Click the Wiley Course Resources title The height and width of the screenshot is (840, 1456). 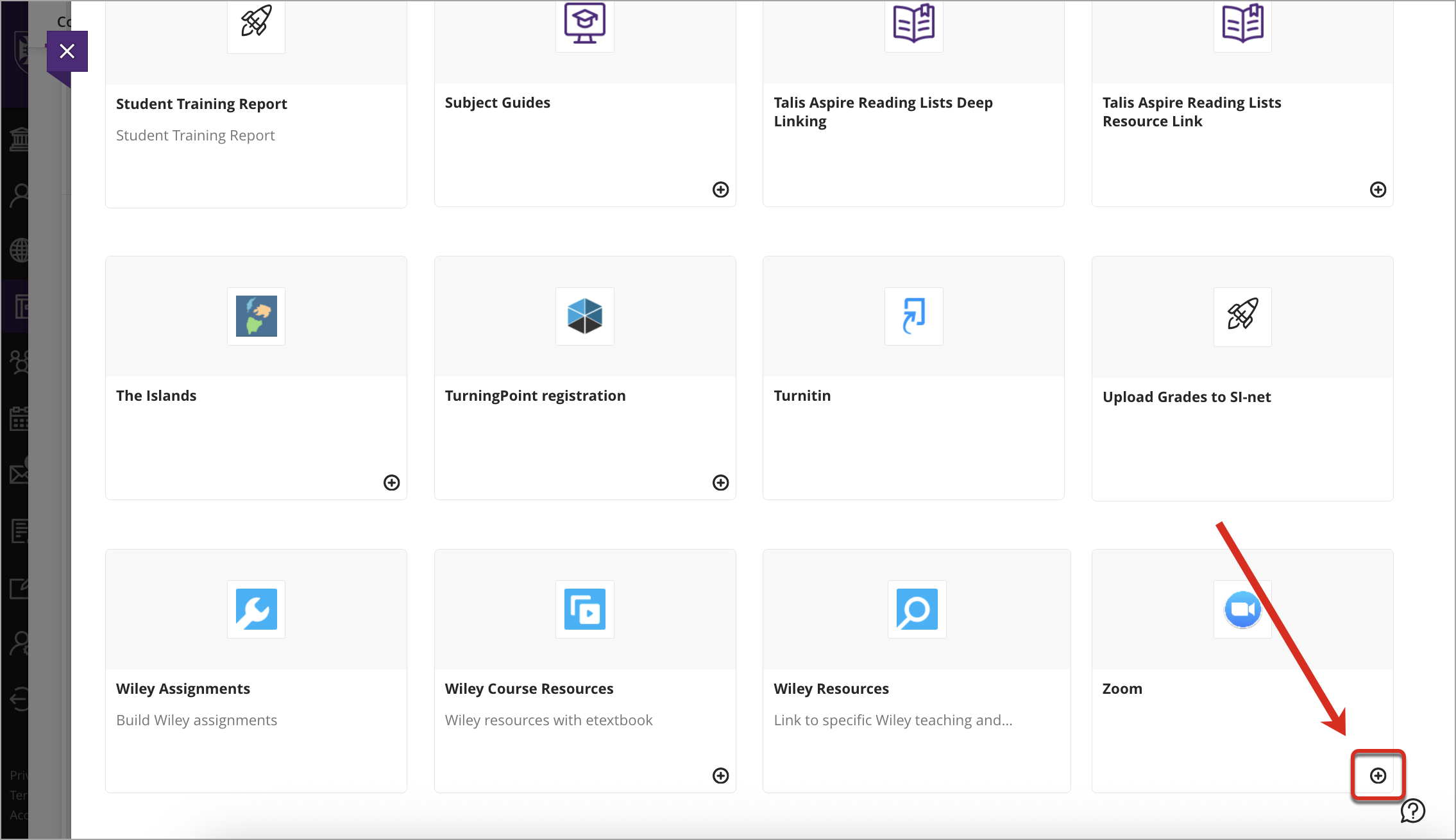tap(529, 689)
